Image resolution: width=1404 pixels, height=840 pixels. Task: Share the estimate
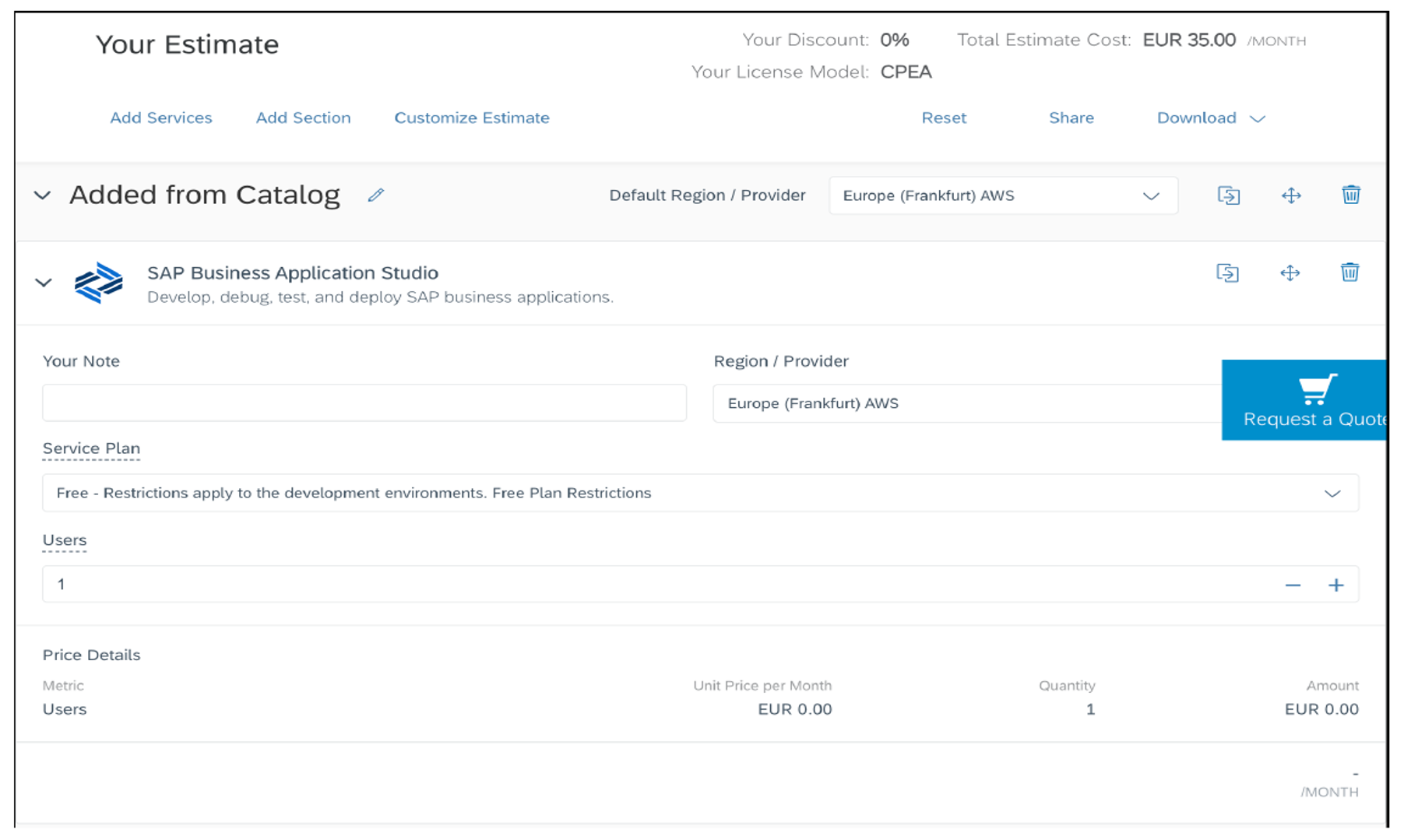1071,118
